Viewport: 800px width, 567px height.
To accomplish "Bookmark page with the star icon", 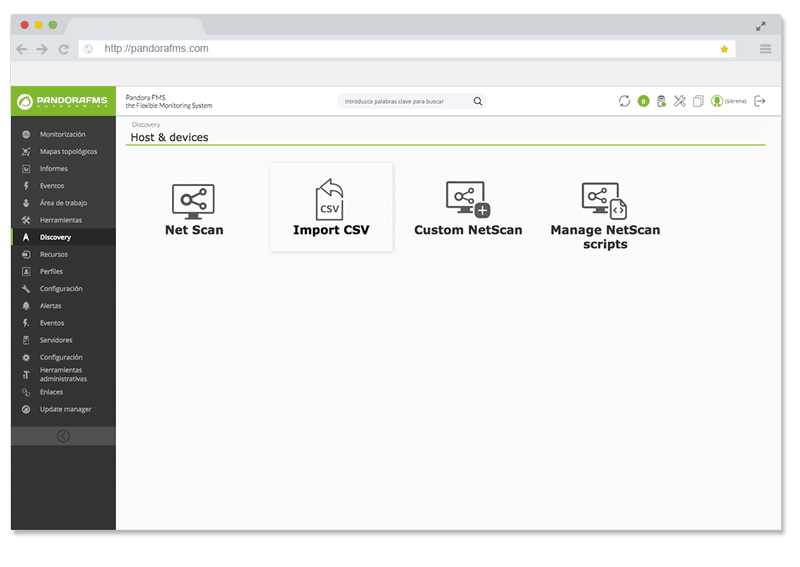I will pyautogui.click(x=724, y=49).
